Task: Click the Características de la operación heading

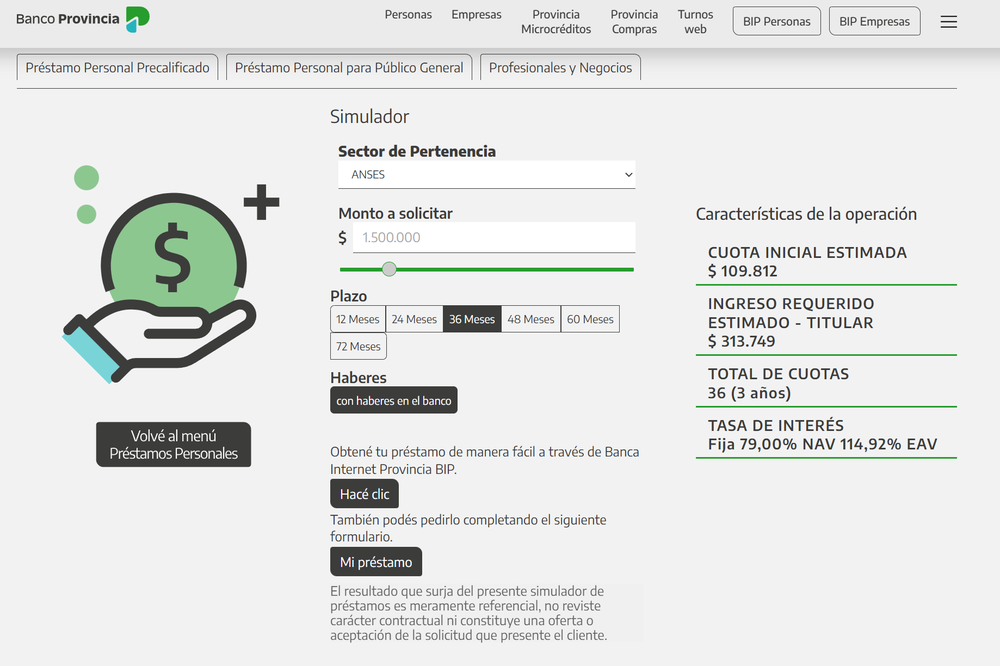Action: [806, 214]
